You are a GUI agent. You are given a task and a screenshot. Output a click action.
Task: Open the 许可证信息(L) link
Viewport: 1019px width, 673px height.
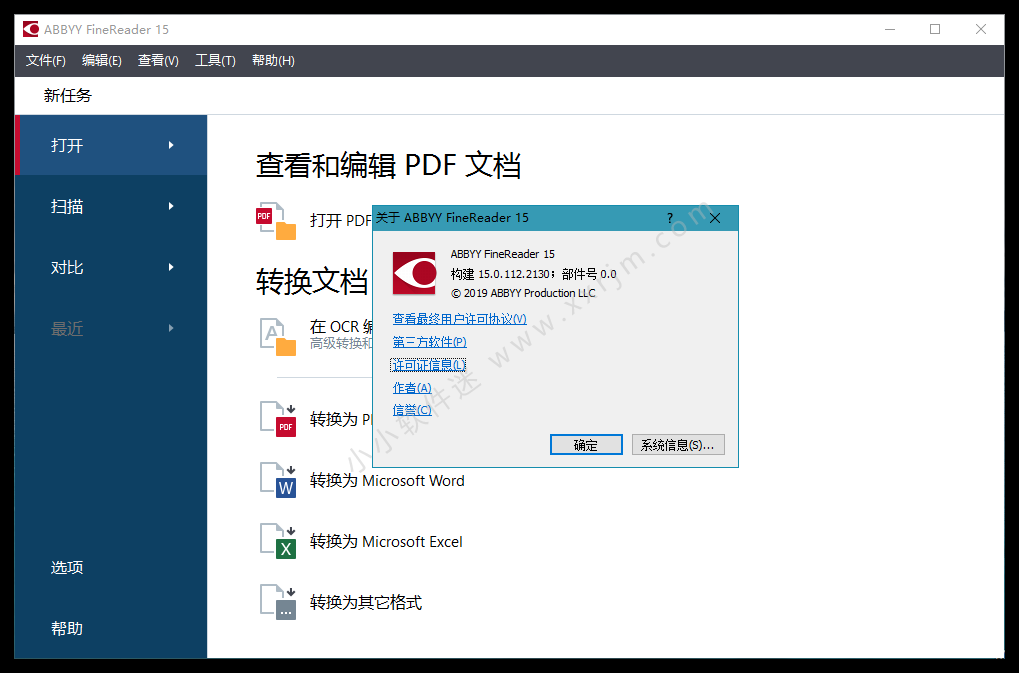coord(429,365)
